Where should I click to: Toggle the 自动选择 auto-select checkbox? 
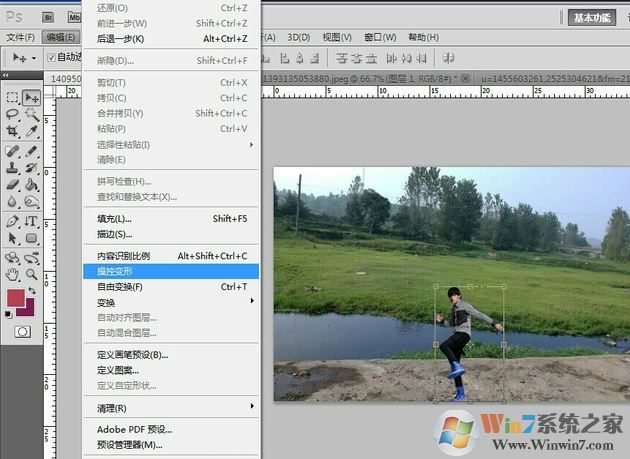[50, 57]
